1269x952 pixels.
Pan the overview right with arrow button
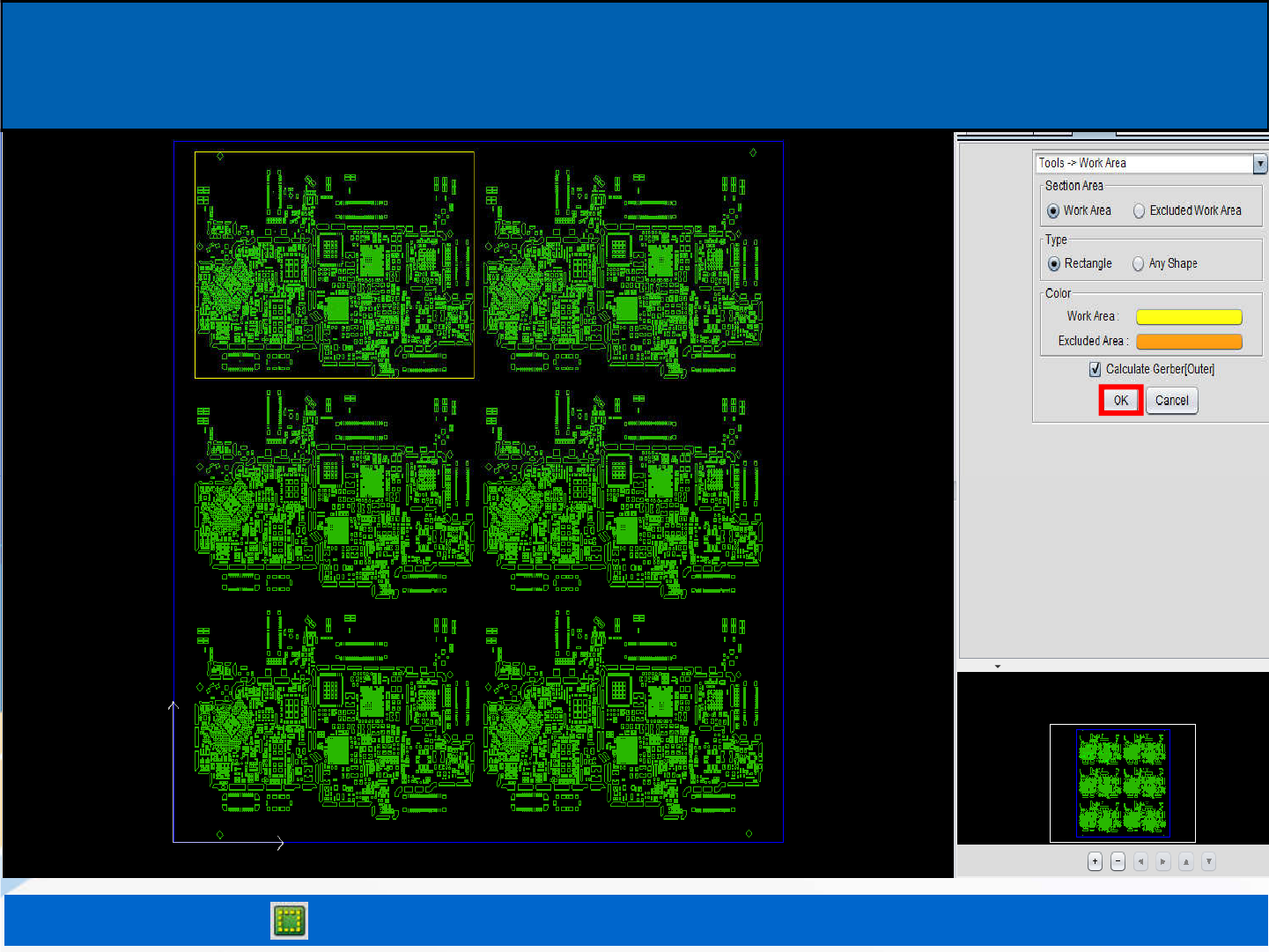1163,861
